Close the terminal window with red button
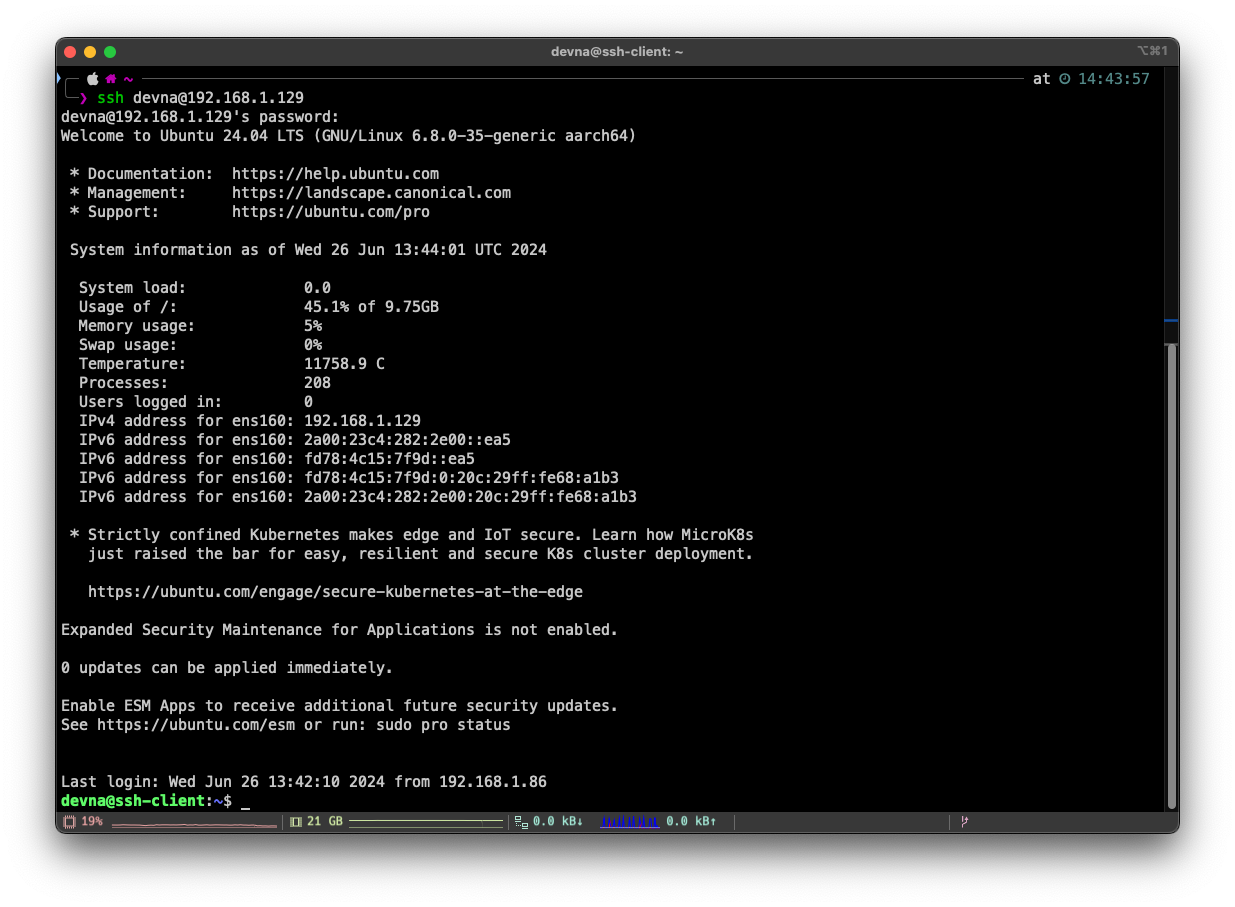The width and height of the screenshot is (1235, 907). tap(70, 51)
